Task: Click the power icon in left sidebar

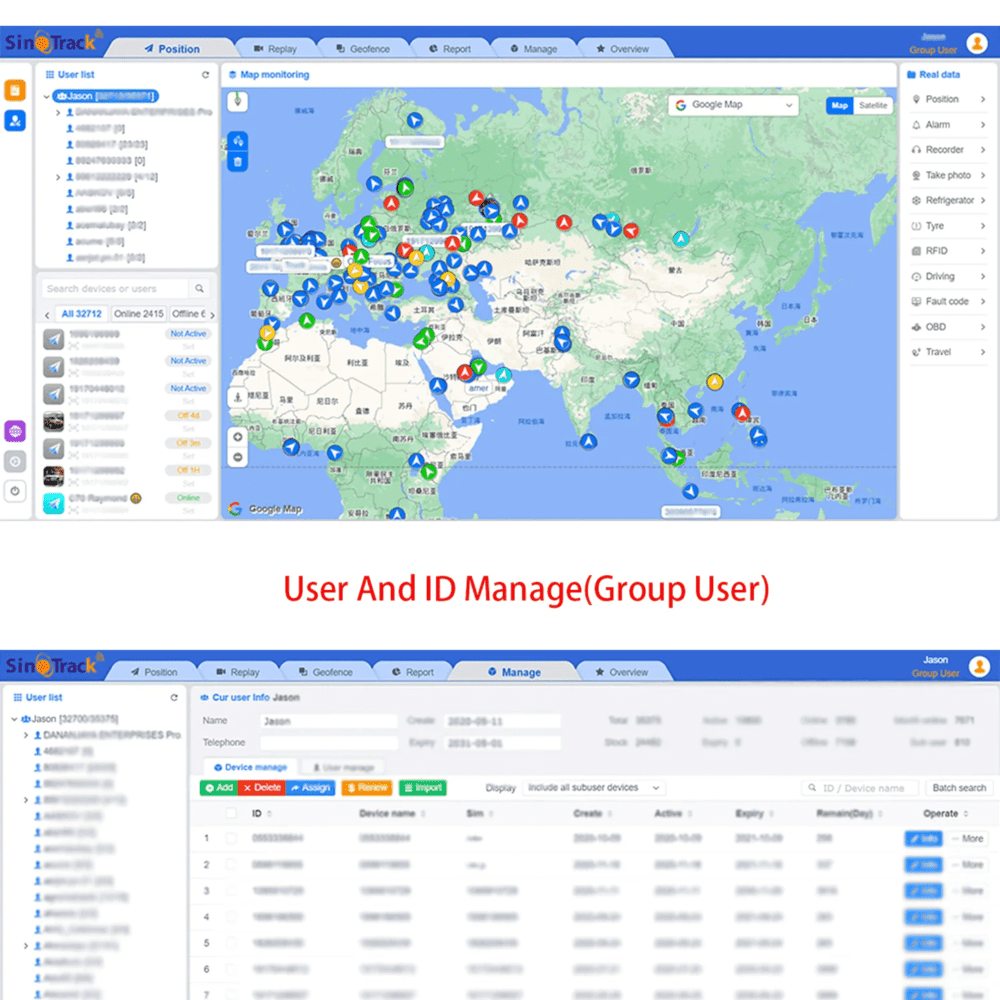Action: pyautogui.click(x=15, y=491)
